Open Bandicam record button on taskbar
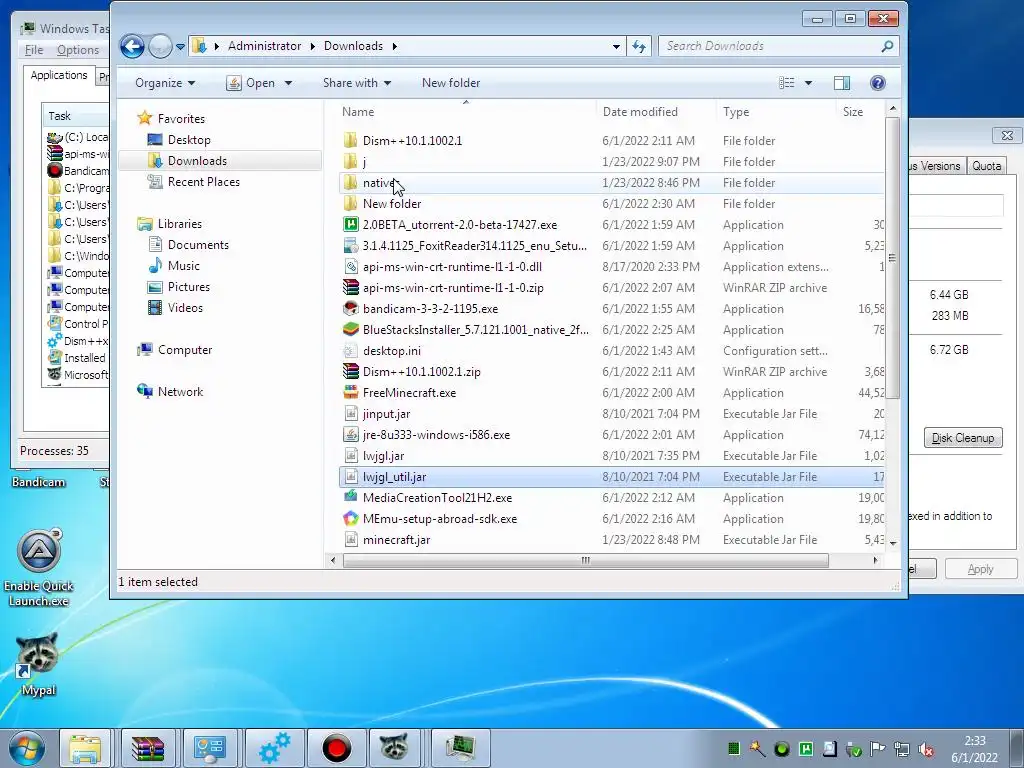 pyautogui.click(x=337, y=748)
